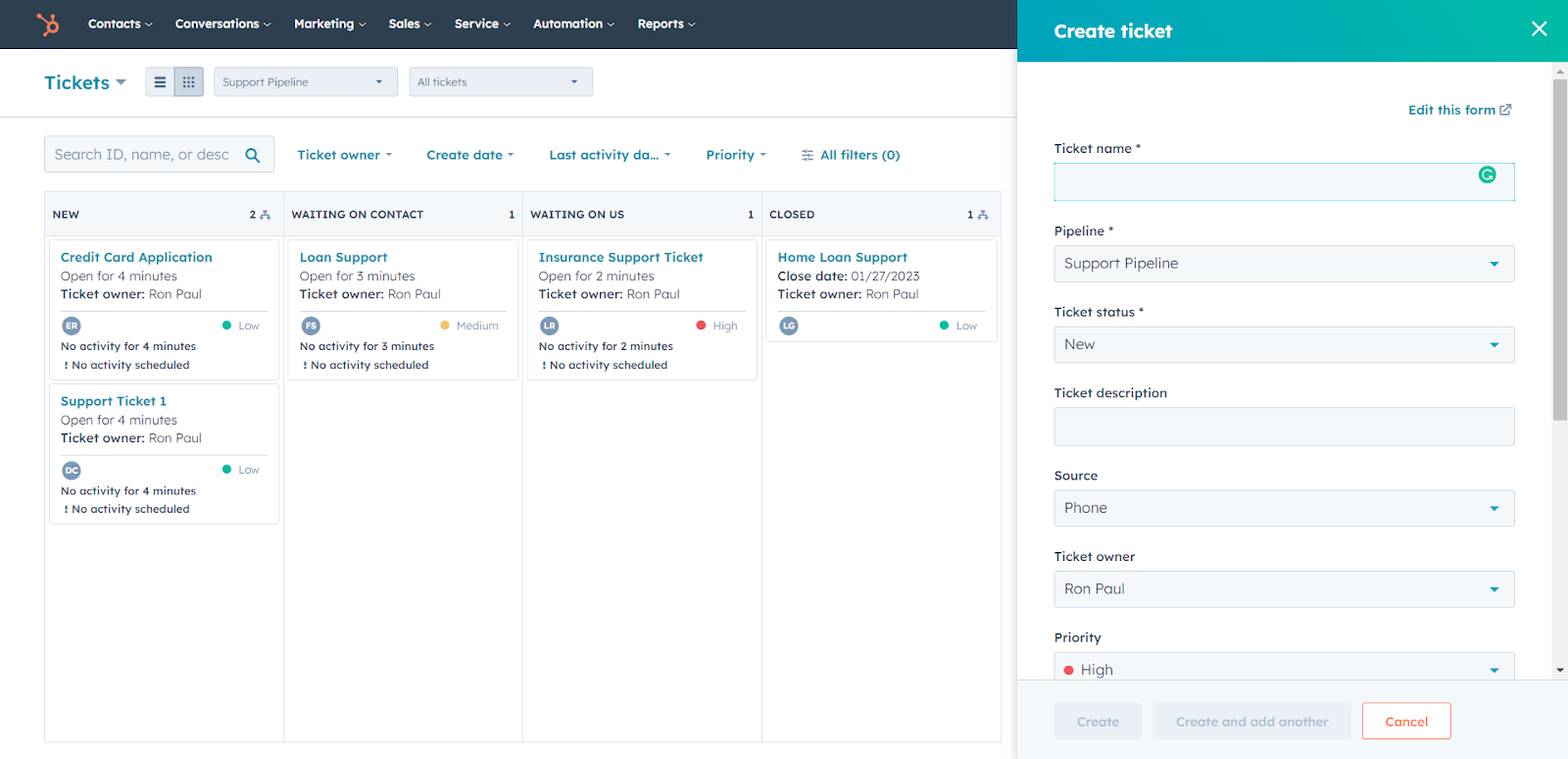1568x759 pixels.
Task: Open the Automation menu
Action: coord(573,24)
